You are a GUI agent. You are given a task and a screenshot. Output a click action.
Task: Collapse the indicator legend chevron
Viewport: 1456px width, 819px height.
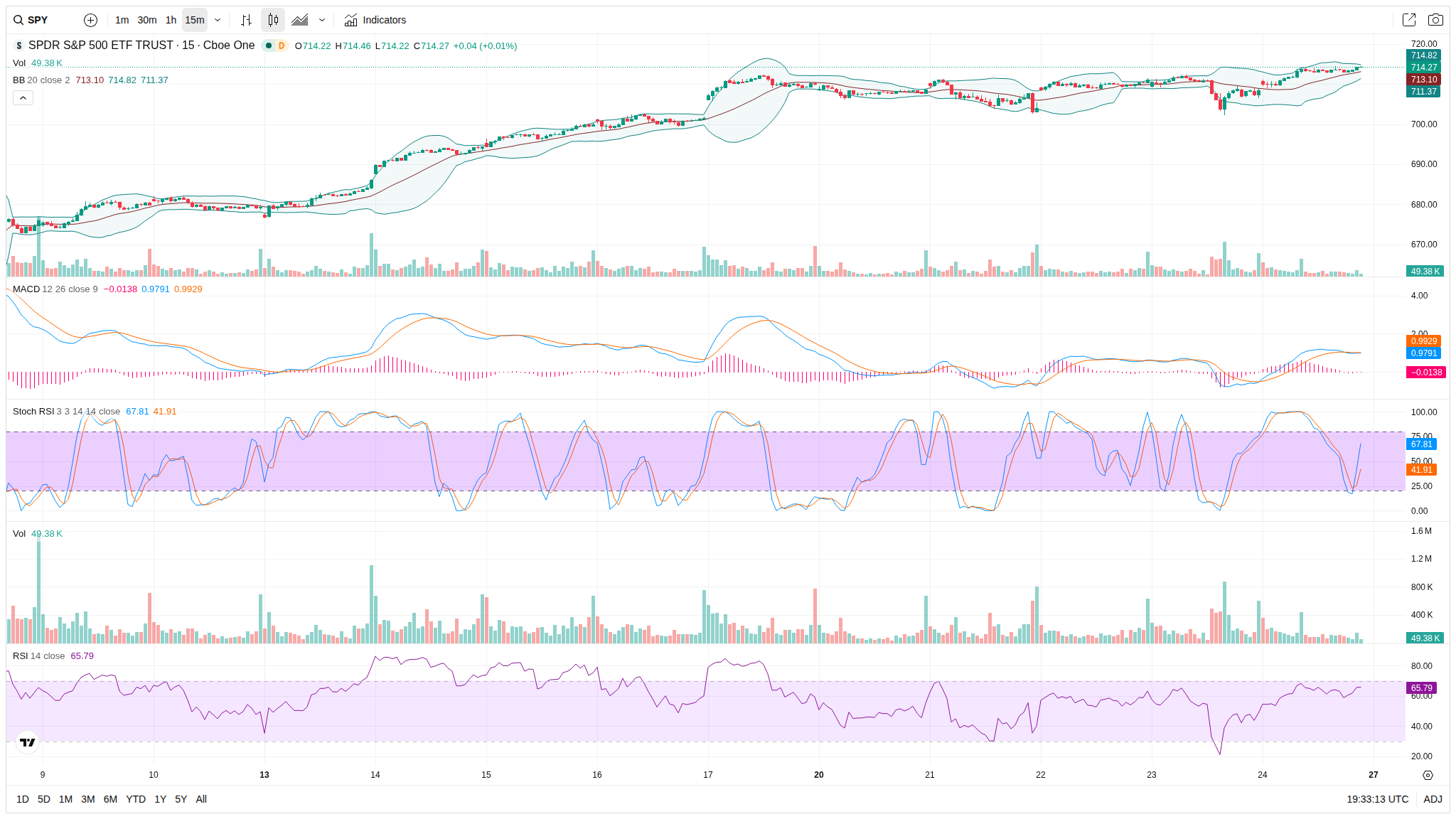point(23,98)
